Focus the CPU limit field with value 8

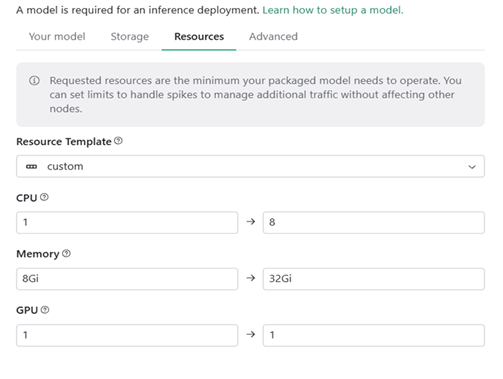374,222
